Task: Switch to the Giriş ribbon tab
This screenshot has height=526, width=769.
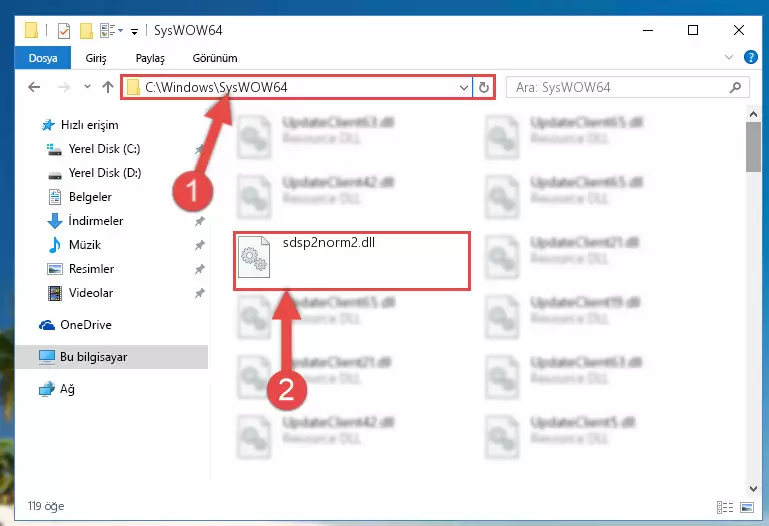Action: (x=96, y=58)
